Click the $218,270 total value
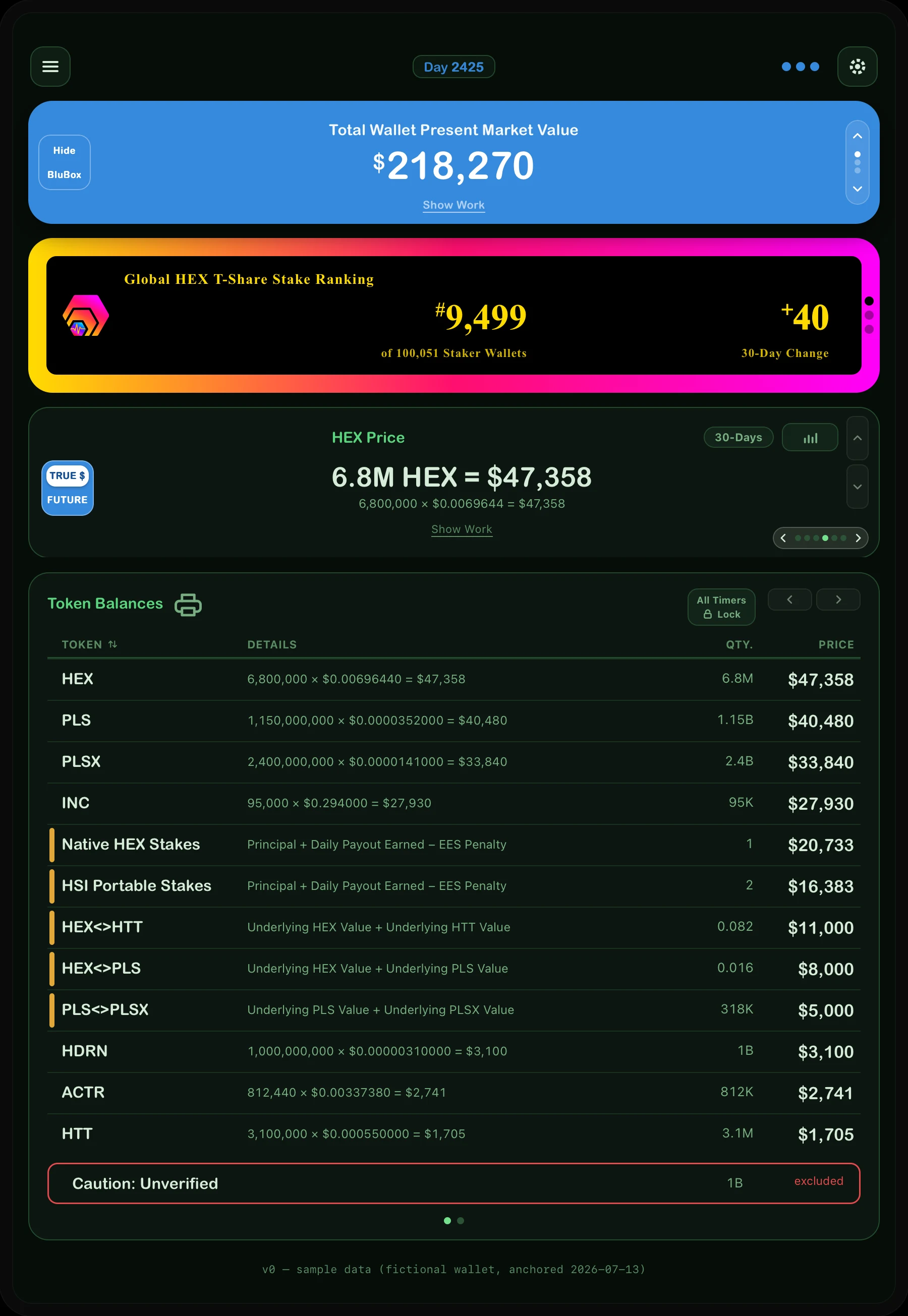 tap(453, 166)
